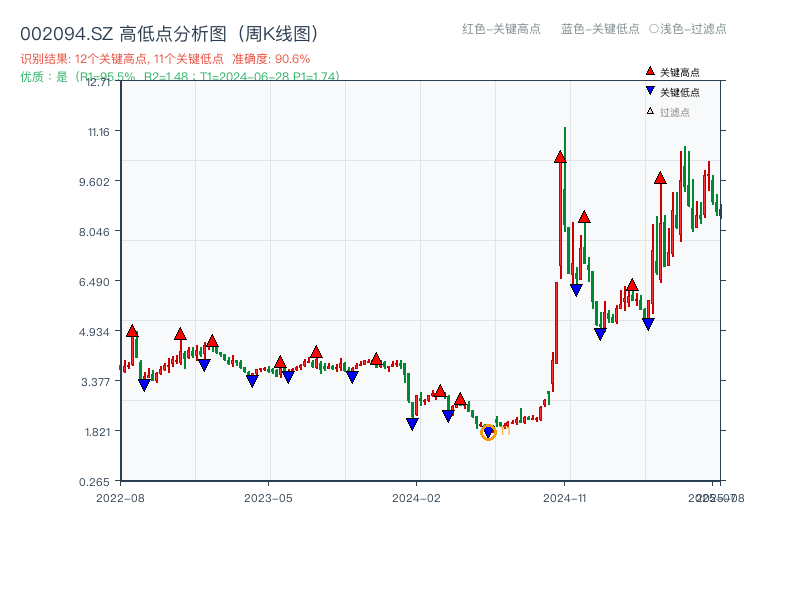Click the blue 关键低点 legend triangle icon
This screenshot has width=800, height=600.
coord(650,91)
